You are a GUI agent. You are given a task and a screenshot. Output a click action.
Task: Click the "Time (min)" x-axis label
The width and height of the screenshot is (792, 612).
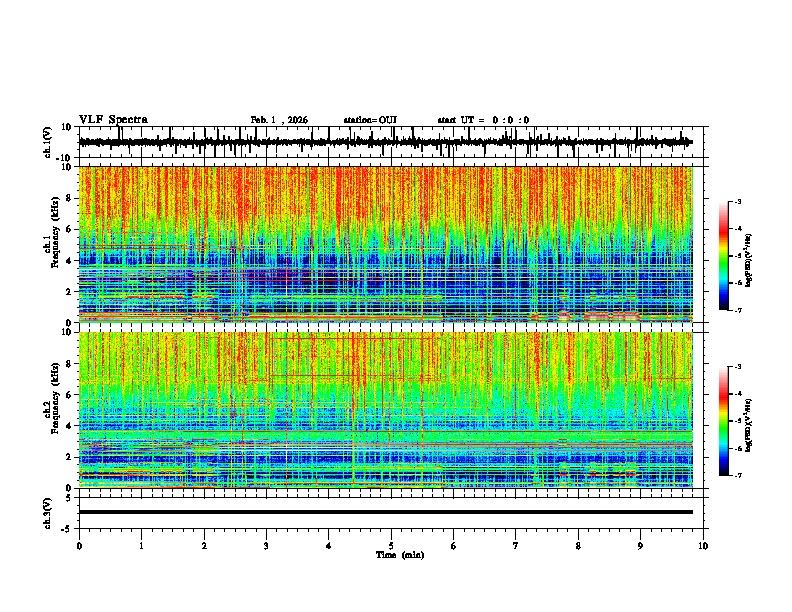[400, 555]
